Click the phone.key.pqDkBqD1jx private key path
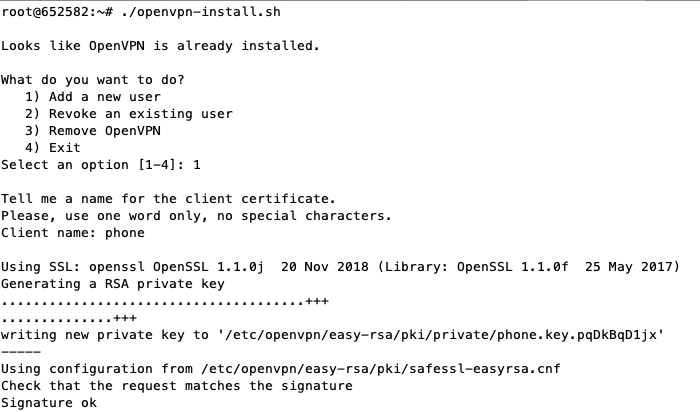The height and width of the screenshot is (412, 700). coord(441,335)
